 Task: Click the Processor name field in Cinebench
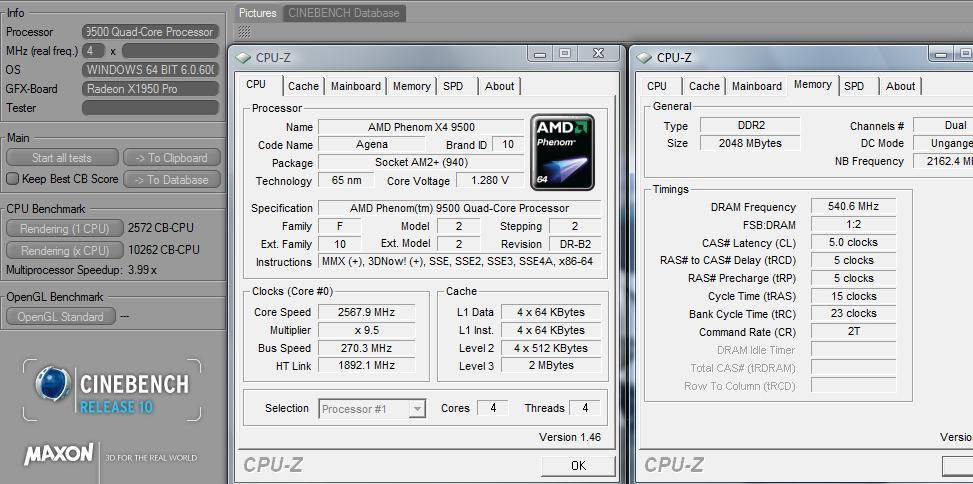click(150, 32)
